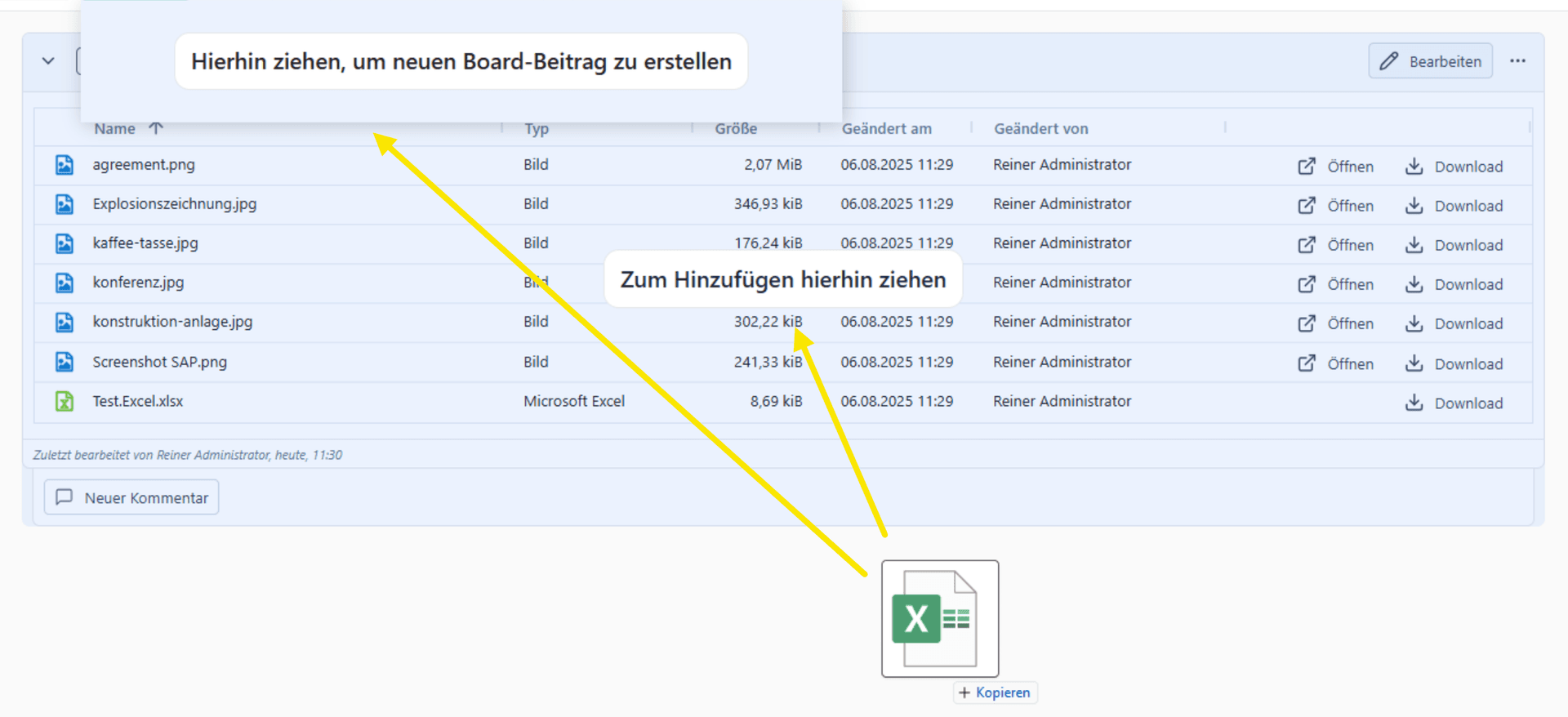This screenshot has height=717, width=1568.
Task: Click the Typ column header
Action: pos(537,129)
